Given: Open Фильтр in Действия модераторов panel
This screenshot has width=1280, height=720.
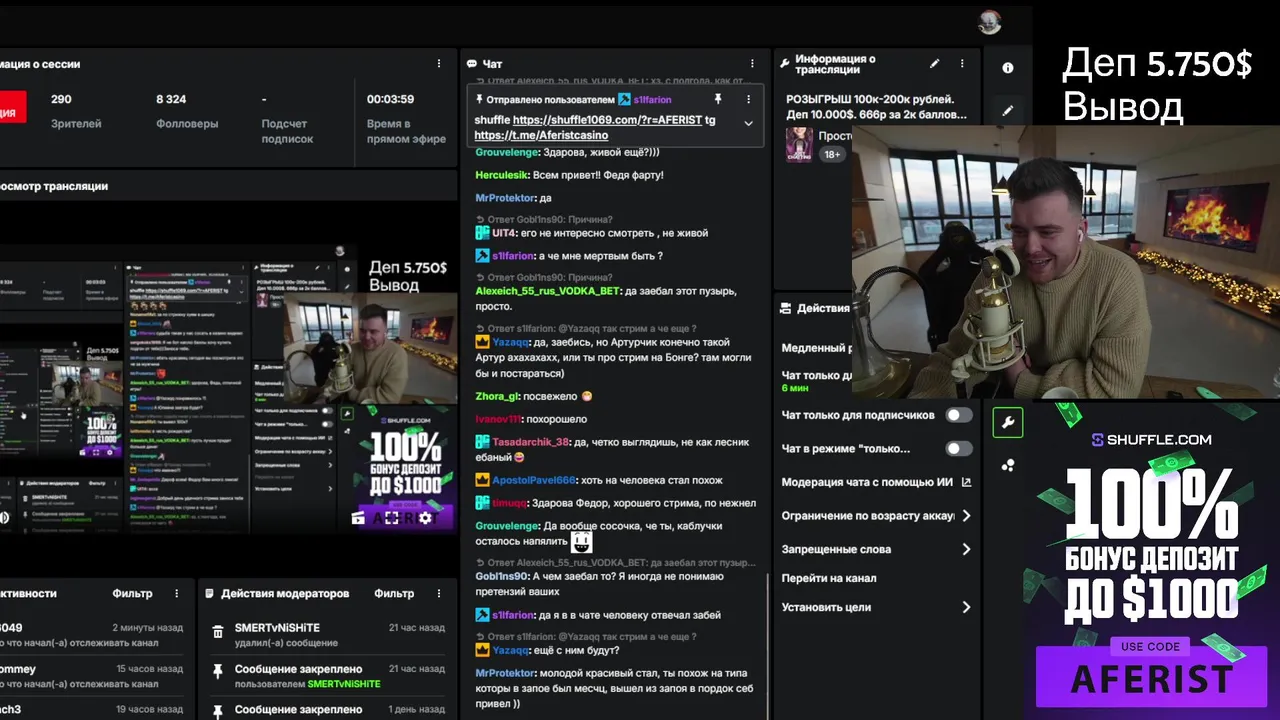Looking at the screenshot, I should [x=394, y=593].
